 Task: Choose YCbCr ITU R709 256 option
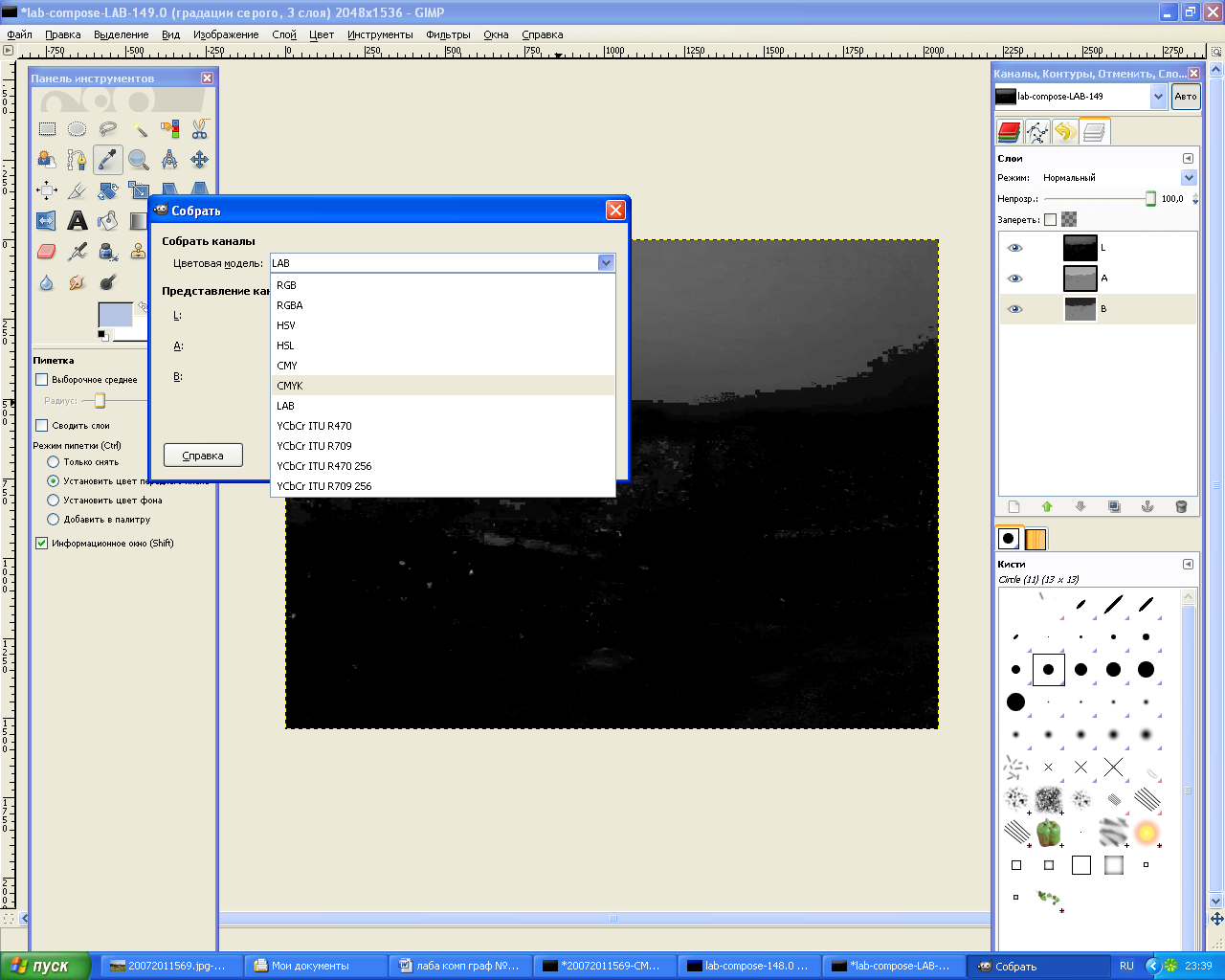(442, 486)
